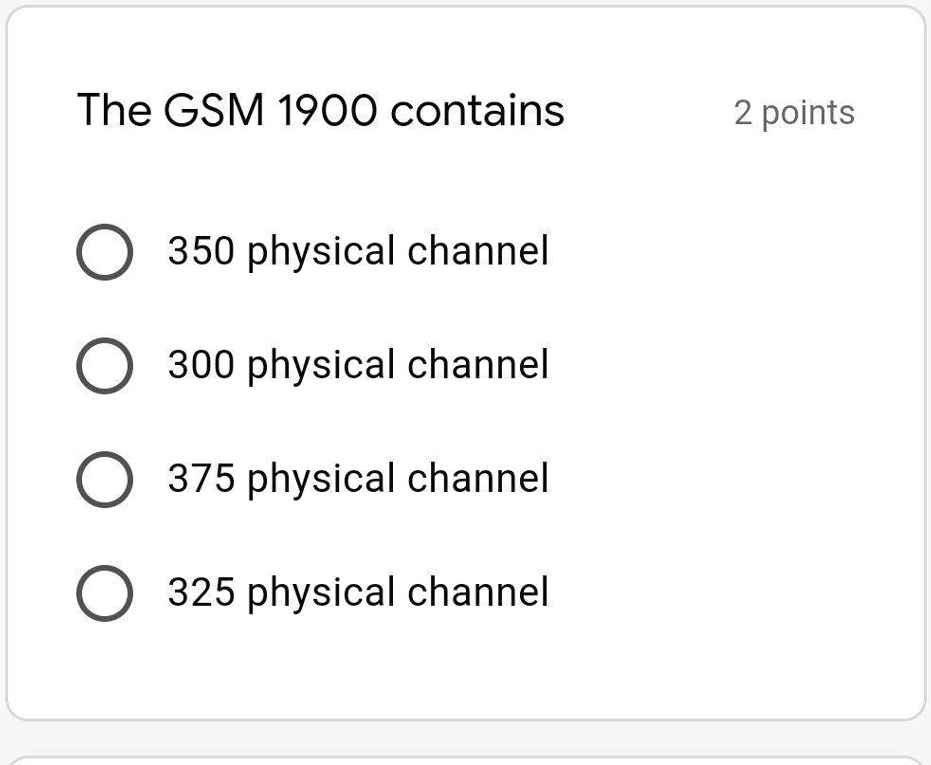
Task: Click the 2 points label
Action: 794,113
